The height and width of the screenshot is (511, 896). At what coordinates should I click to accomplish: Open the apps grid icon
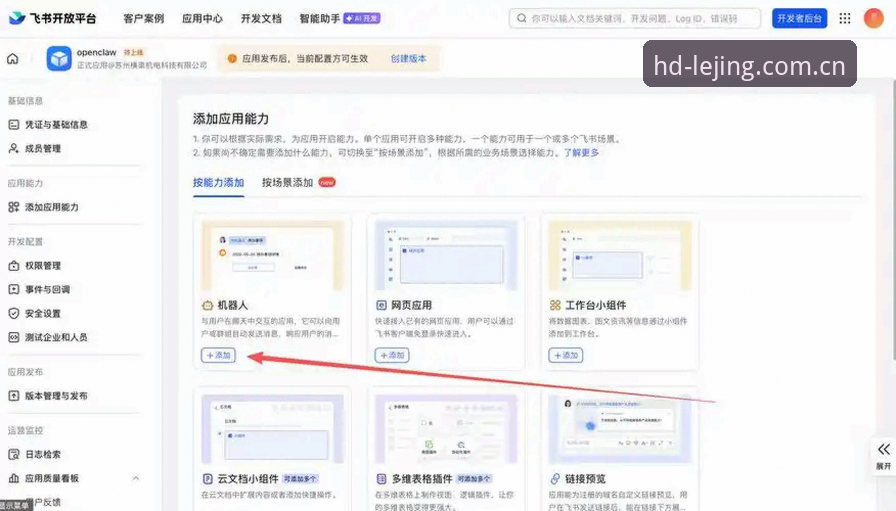[845, 18]
